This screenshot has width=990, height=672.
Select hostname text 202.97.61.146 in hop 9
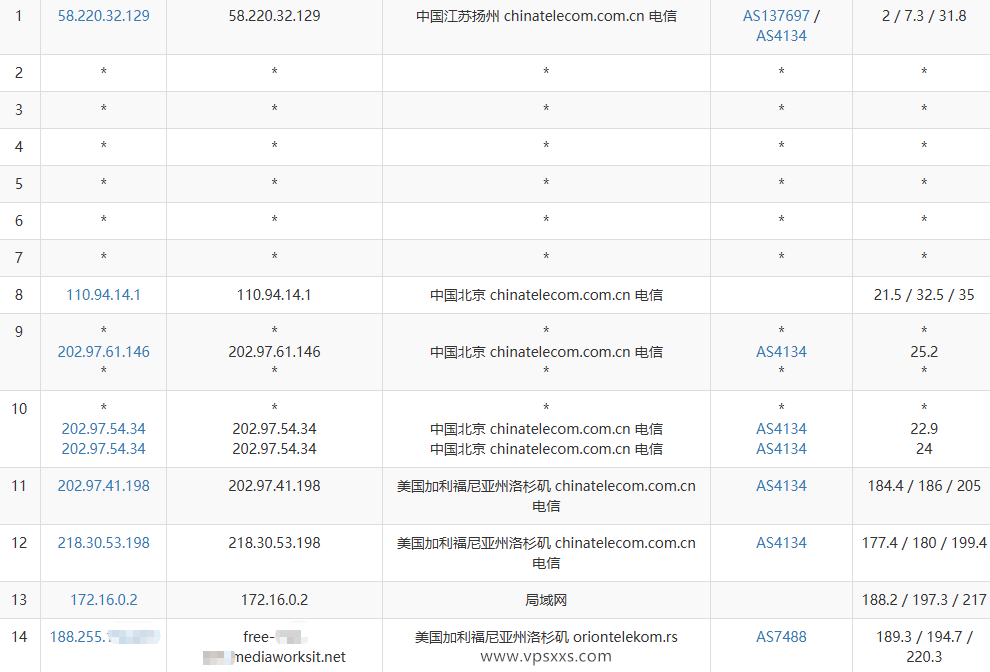(x=274, y=352)
